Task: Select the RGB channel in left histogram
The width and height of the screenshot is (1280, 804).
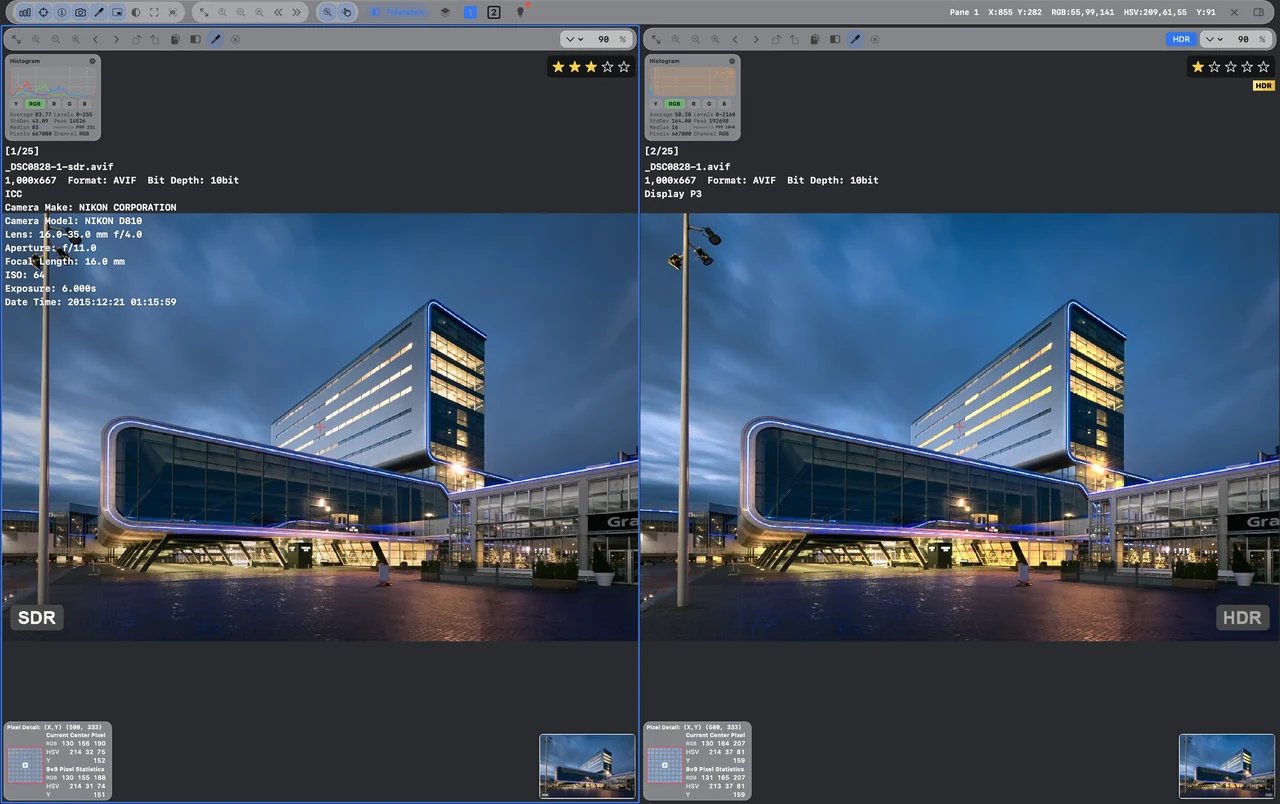Action: (34, 103)
